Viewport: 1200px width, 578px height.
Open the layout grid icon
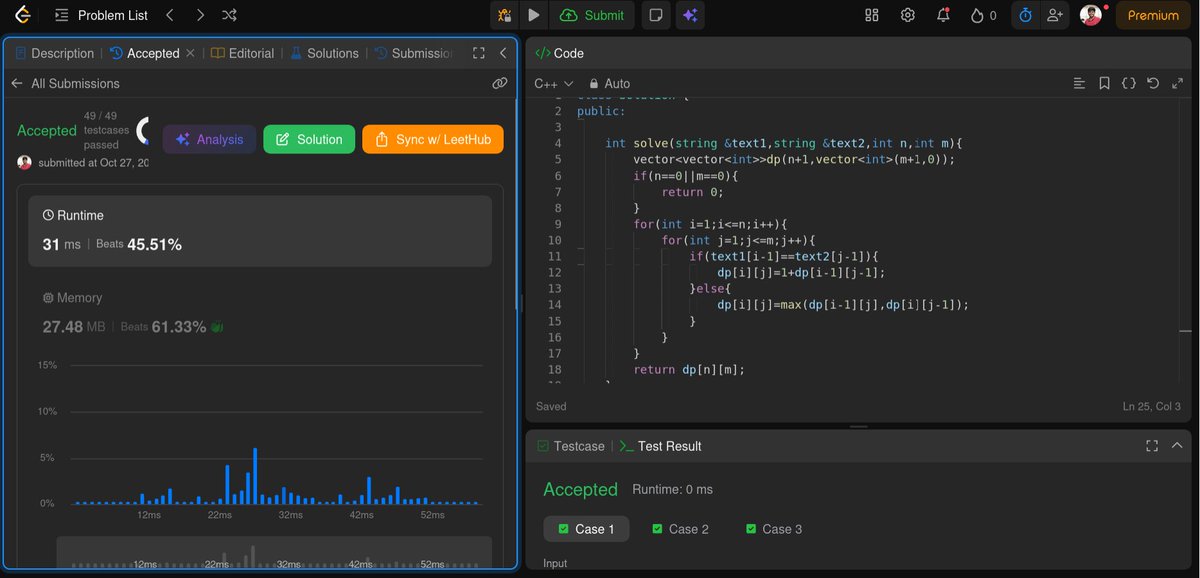click(872, 15)
